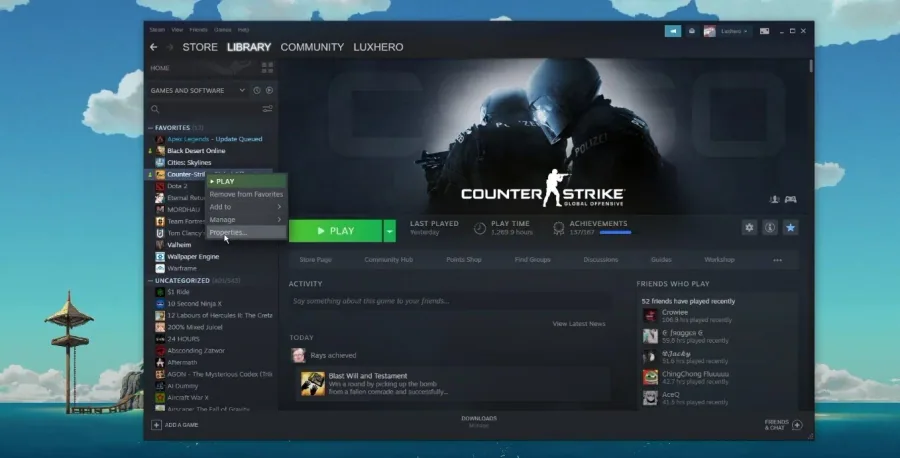Viewport: 900px width, 458px height.
Task: Open game settings gear icon
Action: (x=749, y=228)
